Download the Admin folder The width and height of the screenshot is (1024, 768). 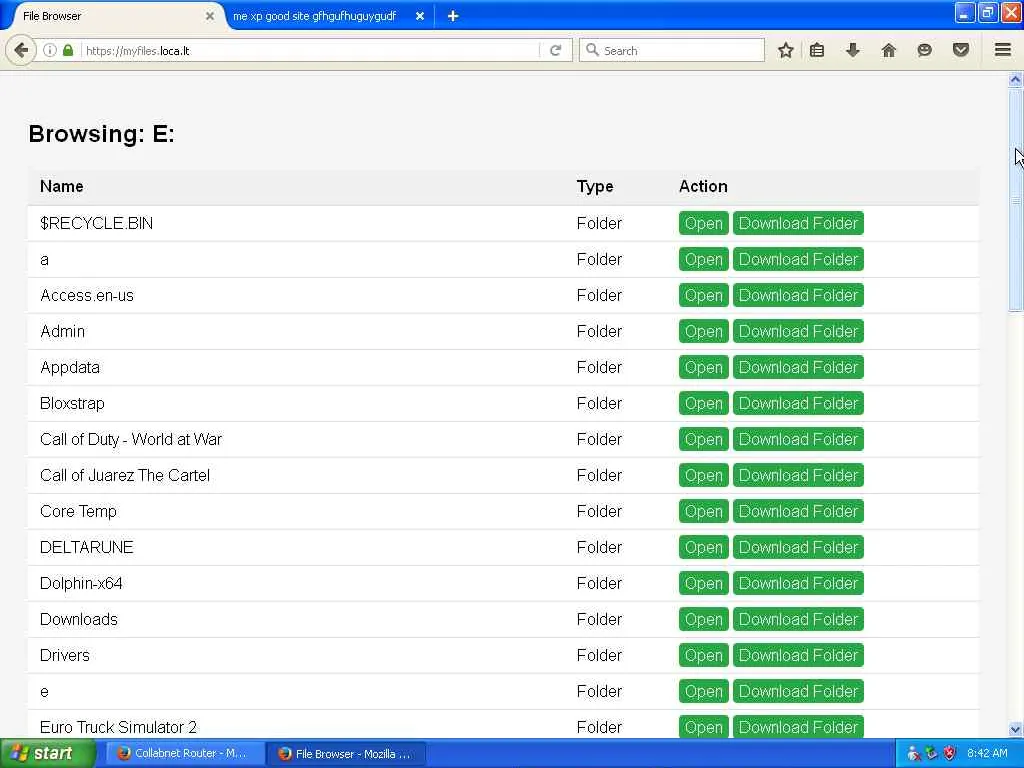point(798,331)
